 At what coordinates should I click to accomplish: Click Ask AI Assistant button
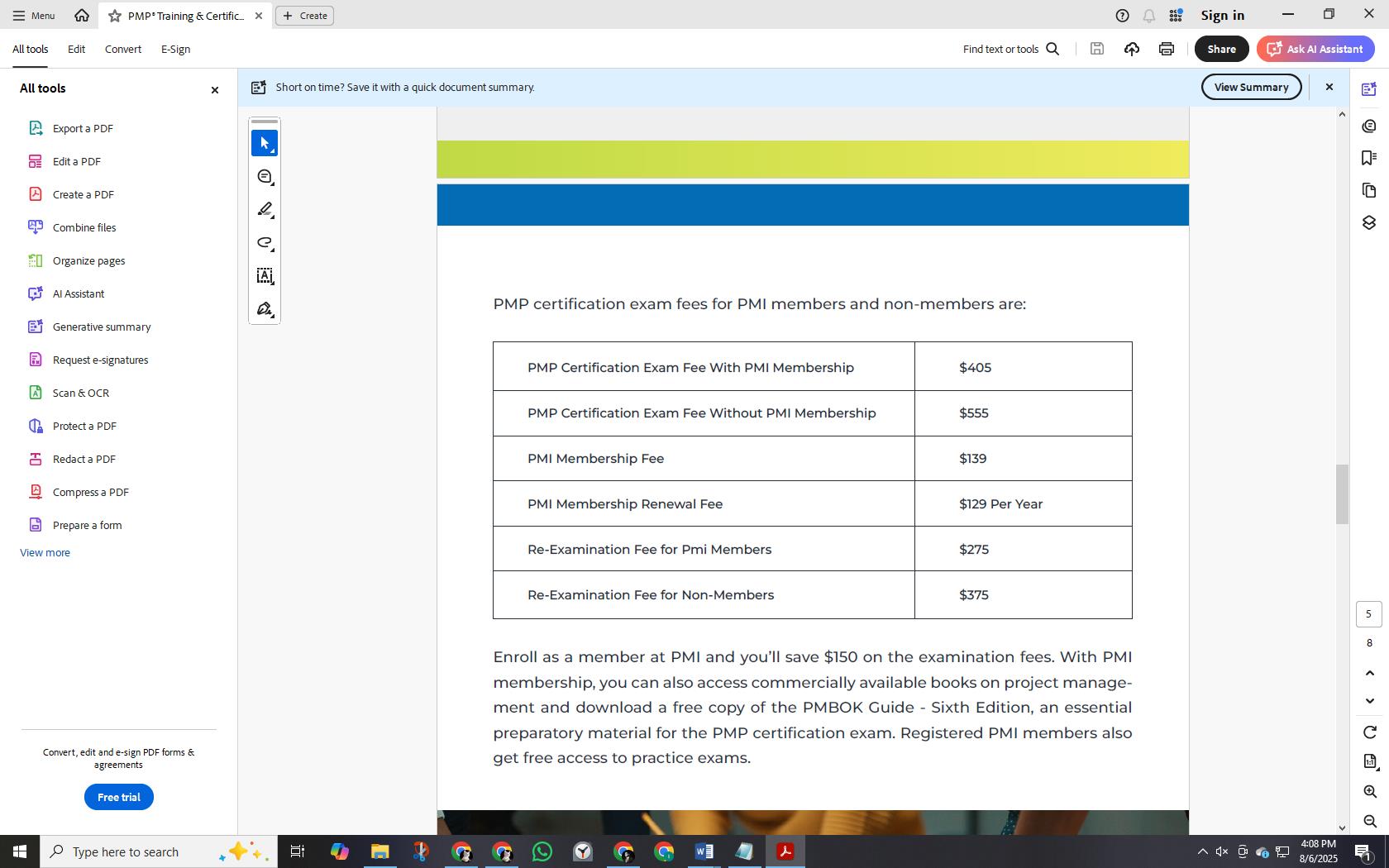1315,49
